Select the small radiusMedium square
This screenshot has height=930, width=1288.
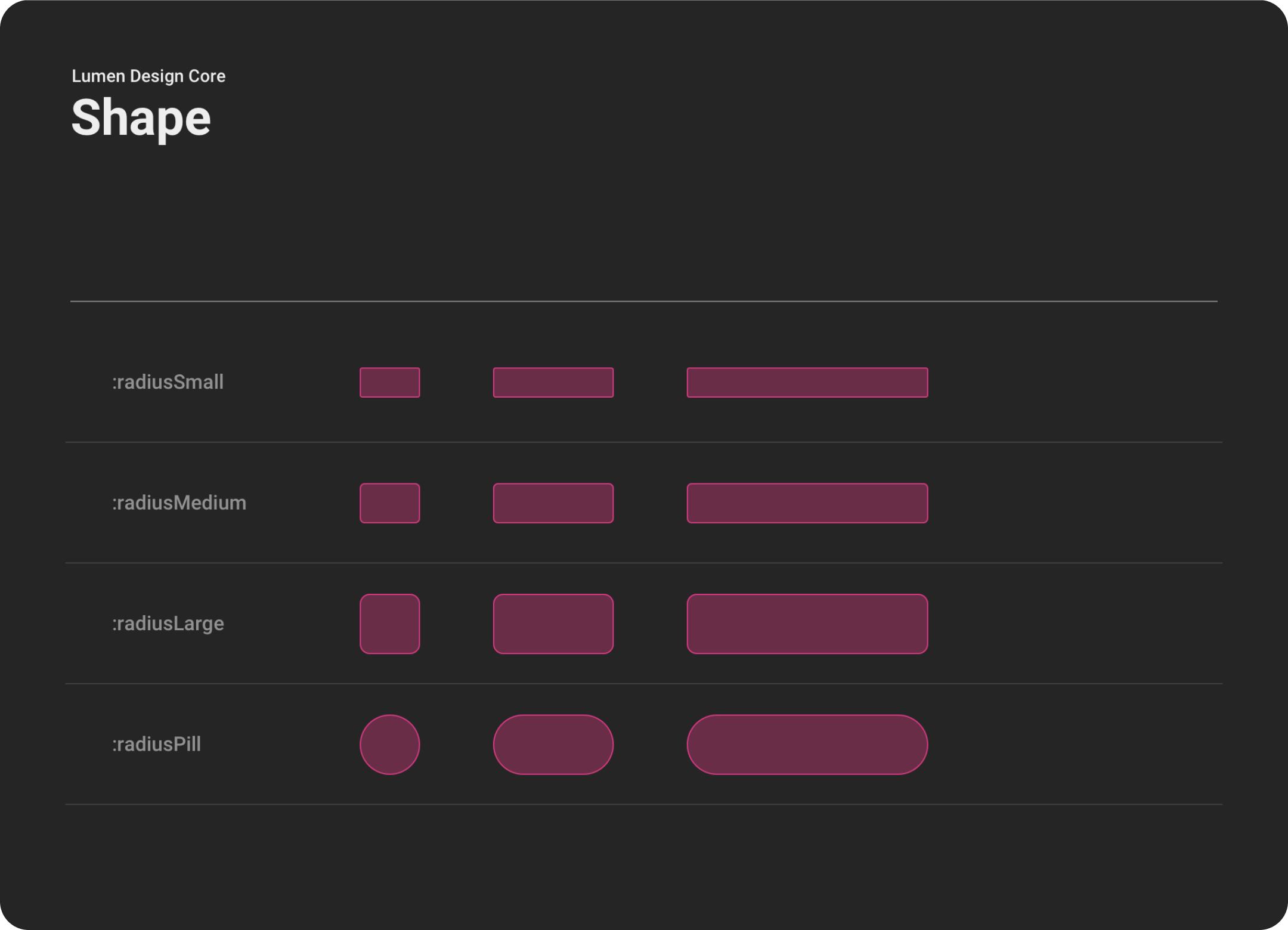click(389, 503)
